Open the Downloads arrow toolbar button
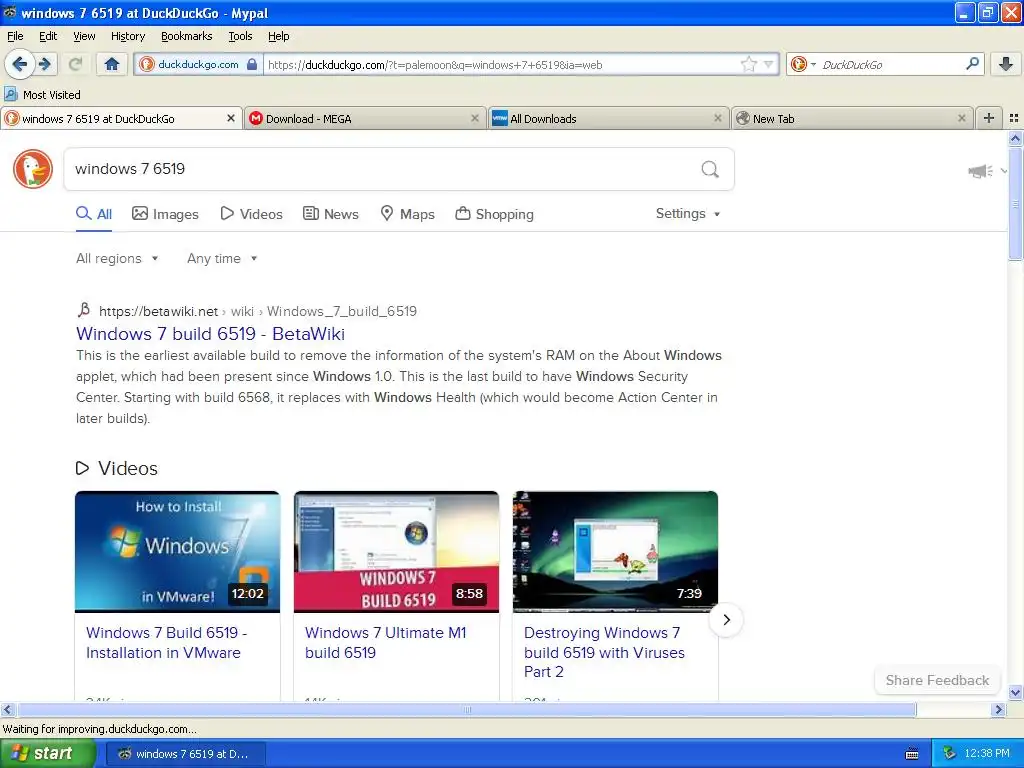 point(1006,64)
